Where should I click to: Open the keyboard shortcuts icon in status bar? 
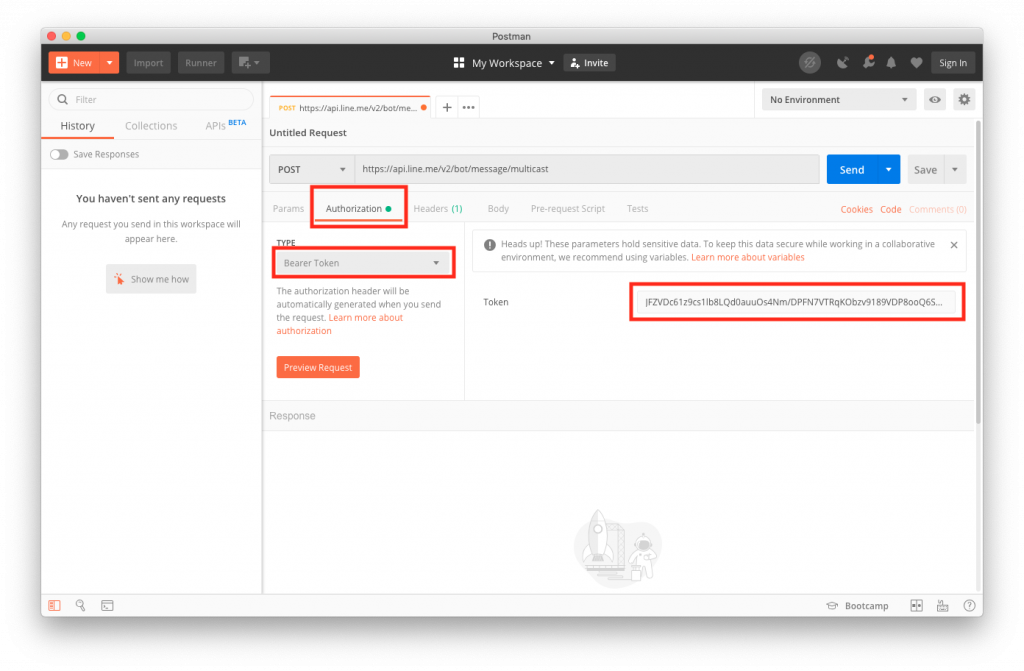point(942,606)
